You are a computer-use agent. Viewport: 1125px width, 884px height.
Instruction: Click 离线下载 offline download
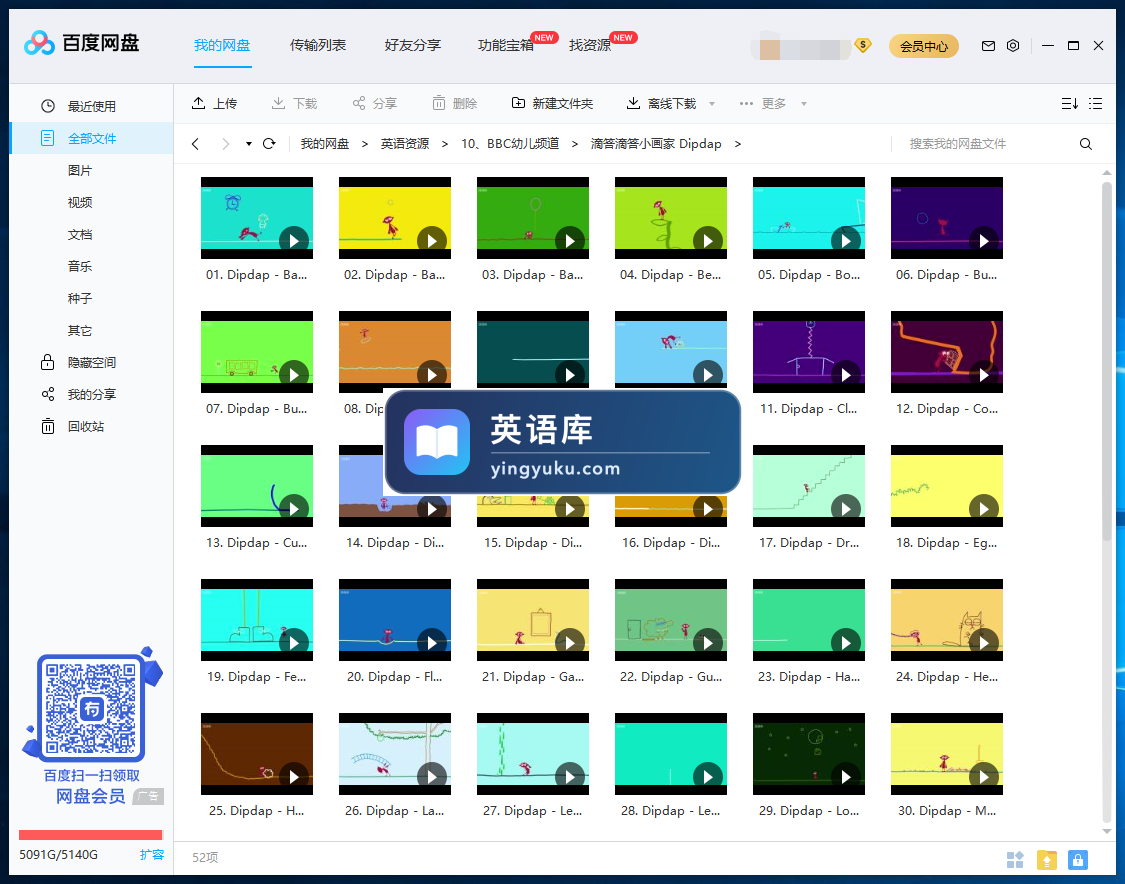tap(662, 103)
